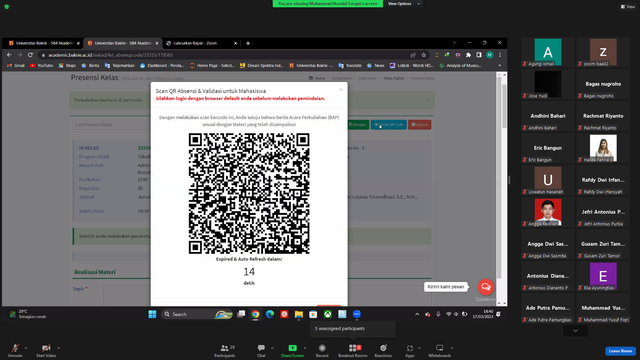Viewport: 640px width, 360px height.
Task: Go back in the Chrome browser
Action: 9,55
